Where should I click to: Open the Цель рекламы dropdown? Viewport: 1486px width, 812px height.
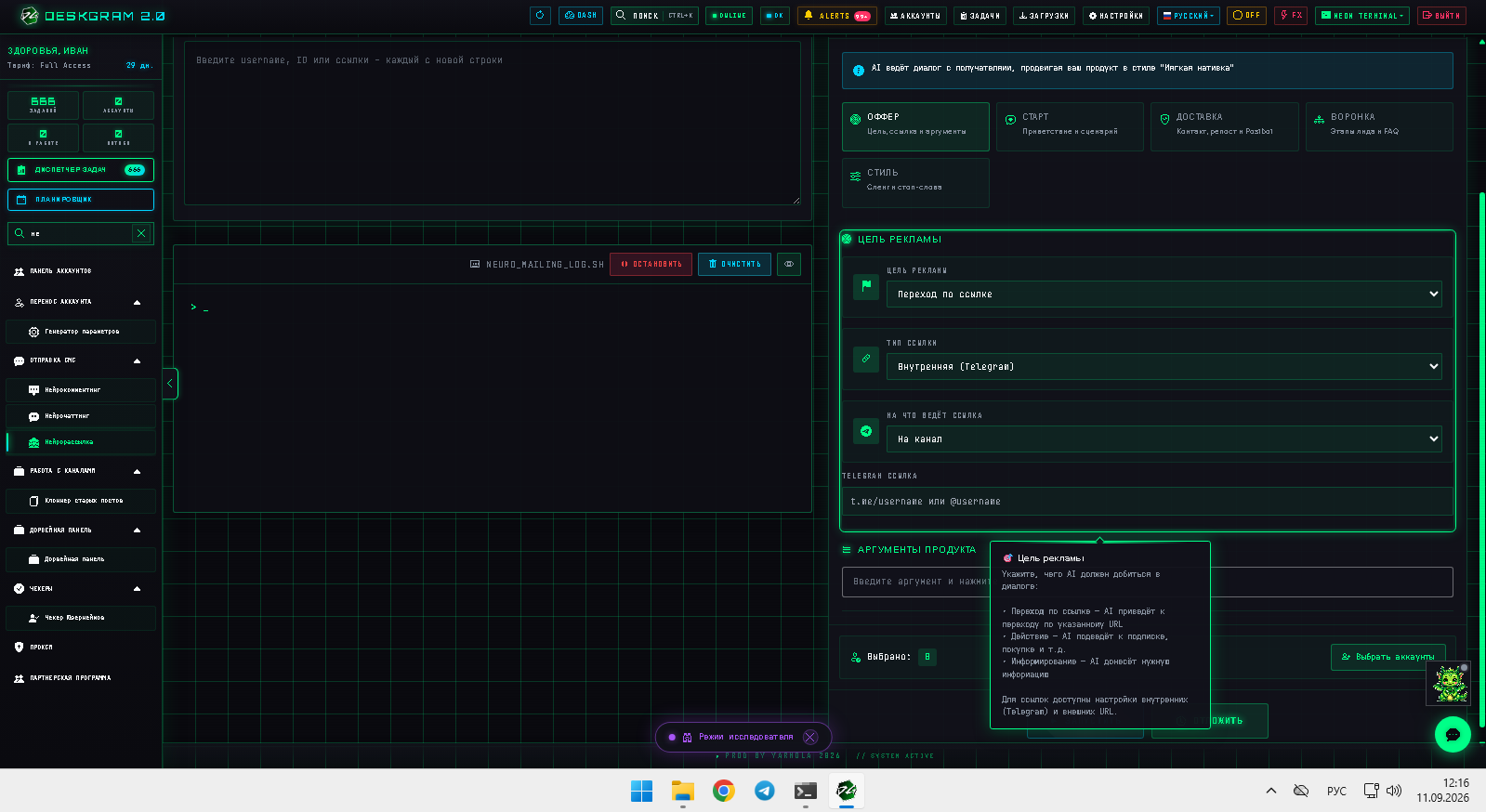pos(1164,295)
